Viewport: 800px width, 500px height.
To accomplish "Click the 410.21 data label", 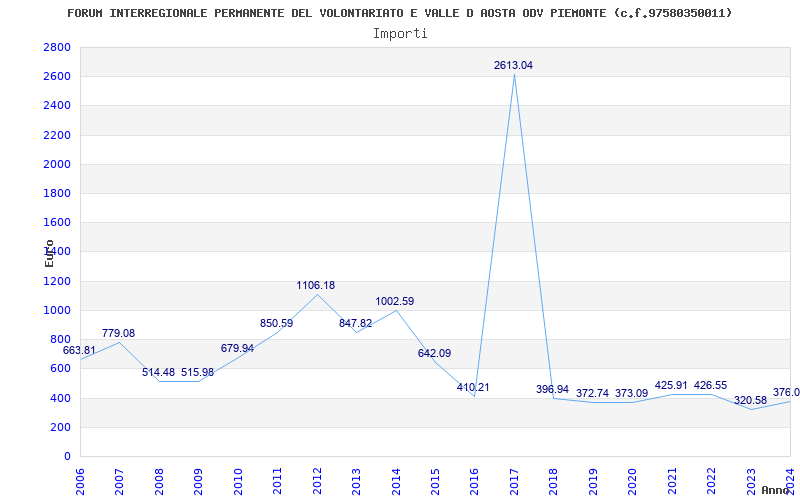I will (473, 387).
